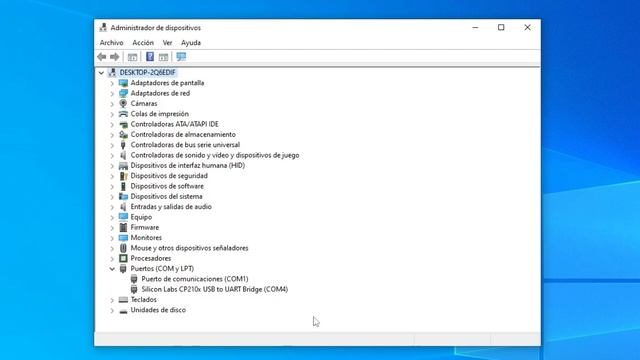This screenshot has height=360, width=640.
Task: Click the Controladoras de almacenamiento icon
Action: [123, 134]
